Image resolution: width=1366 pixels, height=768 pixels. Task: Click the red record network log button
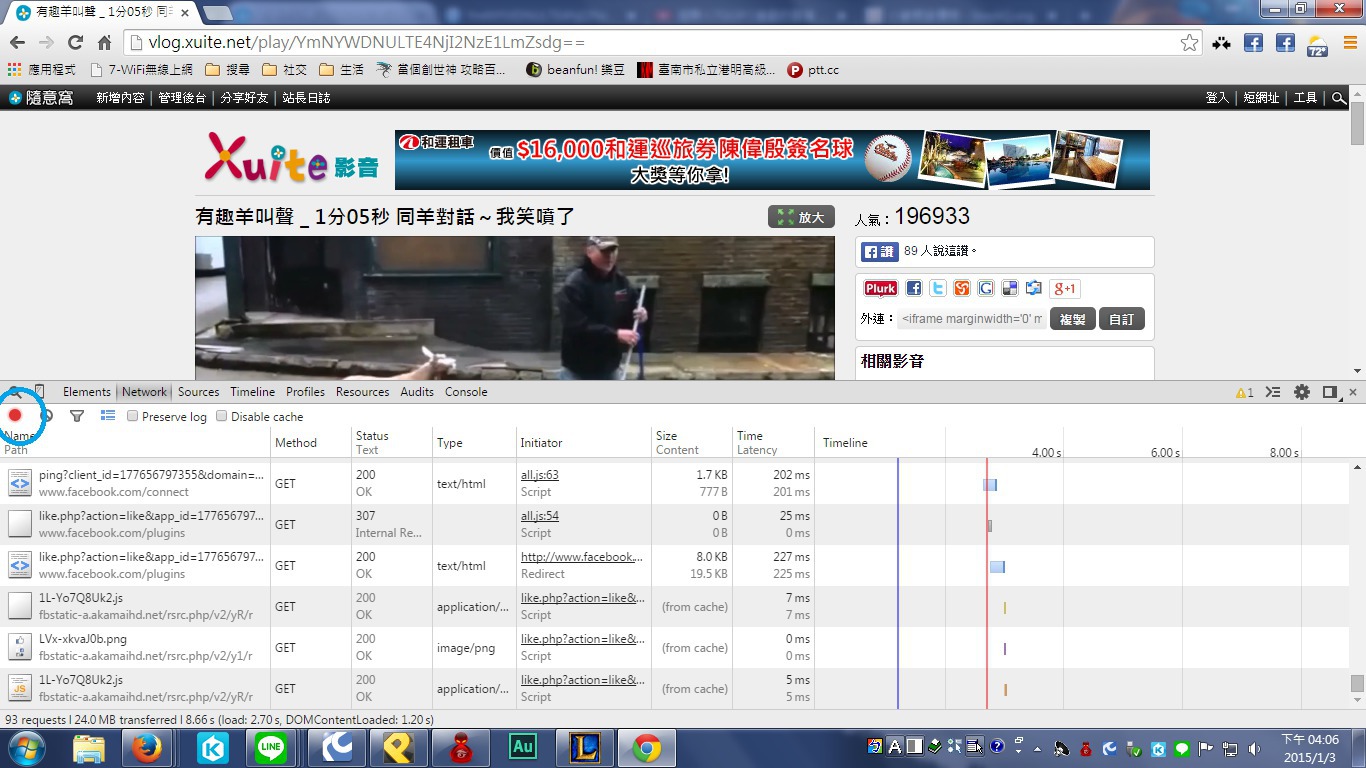coord(15,415)
